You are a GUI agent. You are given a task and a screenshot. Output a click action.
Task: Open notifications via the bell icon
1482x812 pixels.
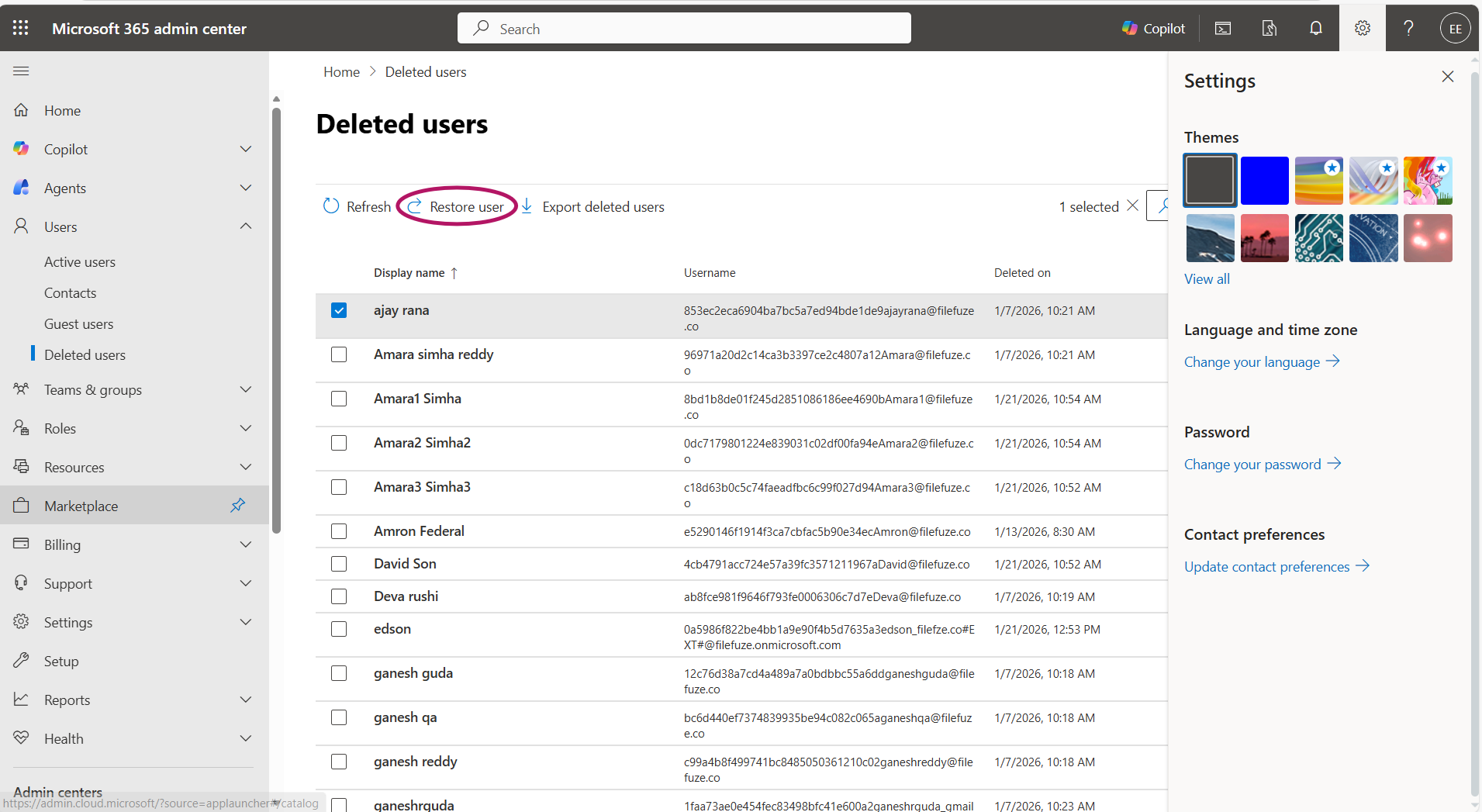coord(1316,28)
